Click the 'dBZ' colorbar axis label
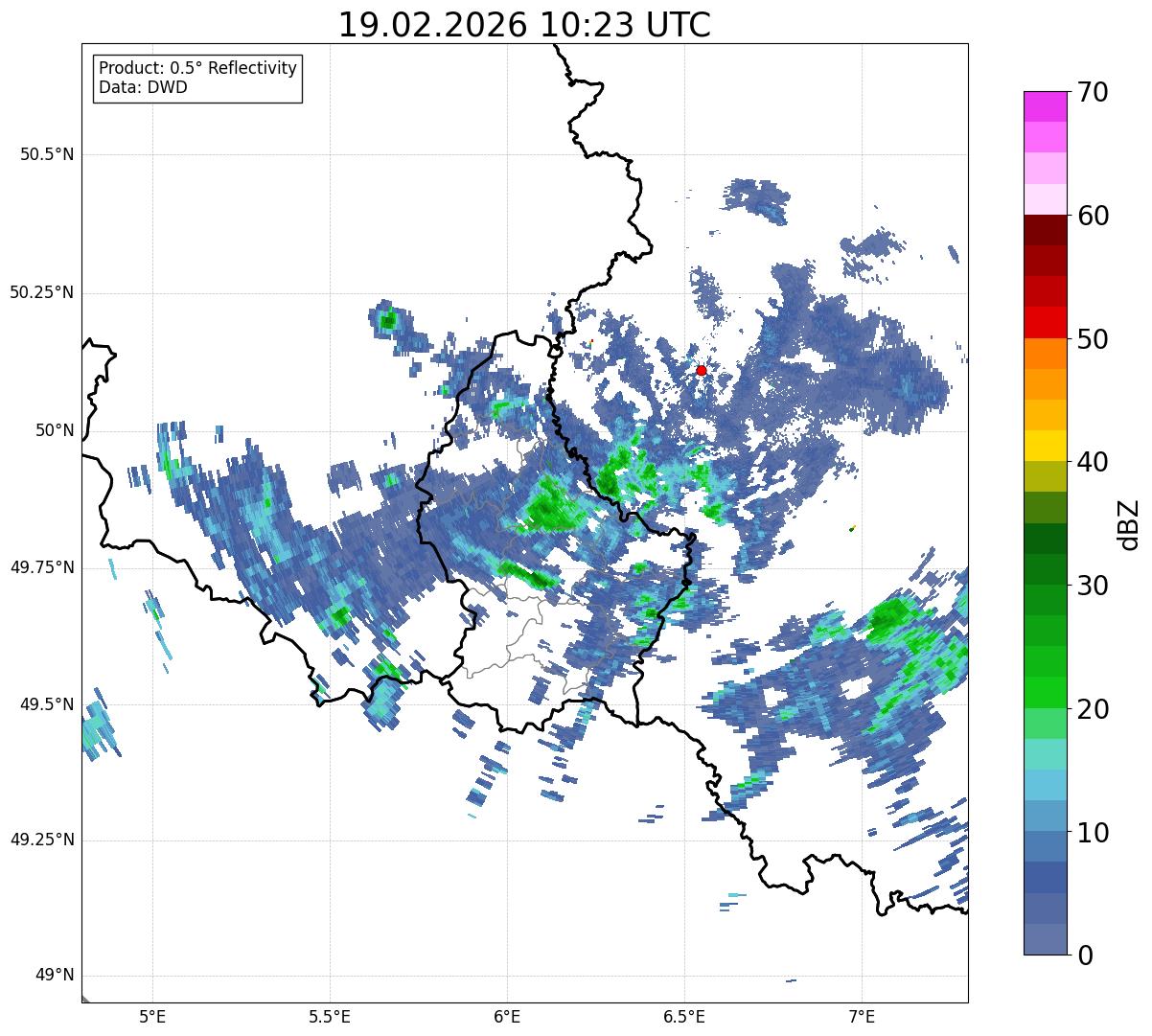This screenshot has width=1152, height=1036. pyautogui.click(x=1129, y=523)
